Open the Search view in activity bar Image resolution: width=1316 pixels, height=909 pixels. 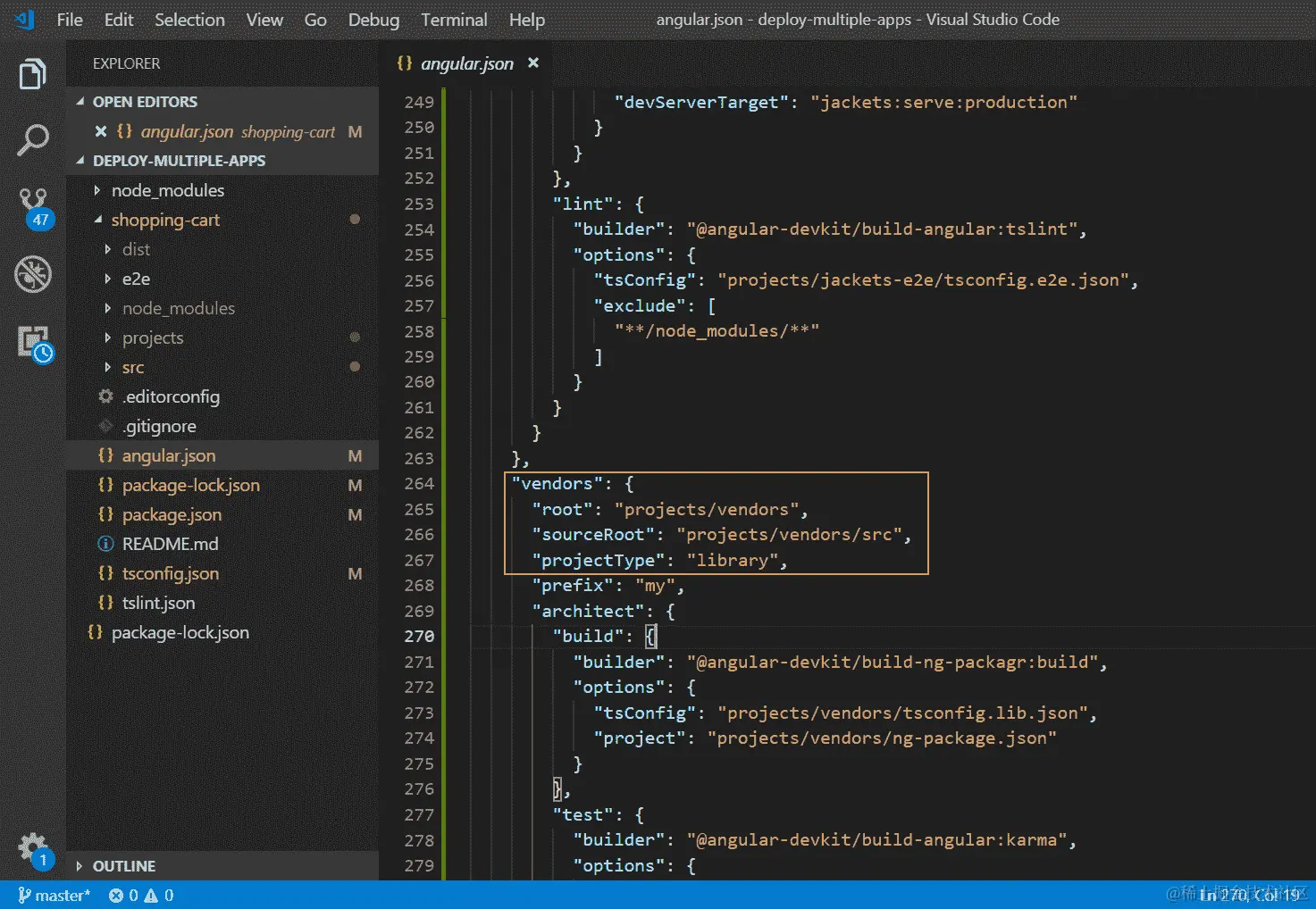[x=33, y=140]
